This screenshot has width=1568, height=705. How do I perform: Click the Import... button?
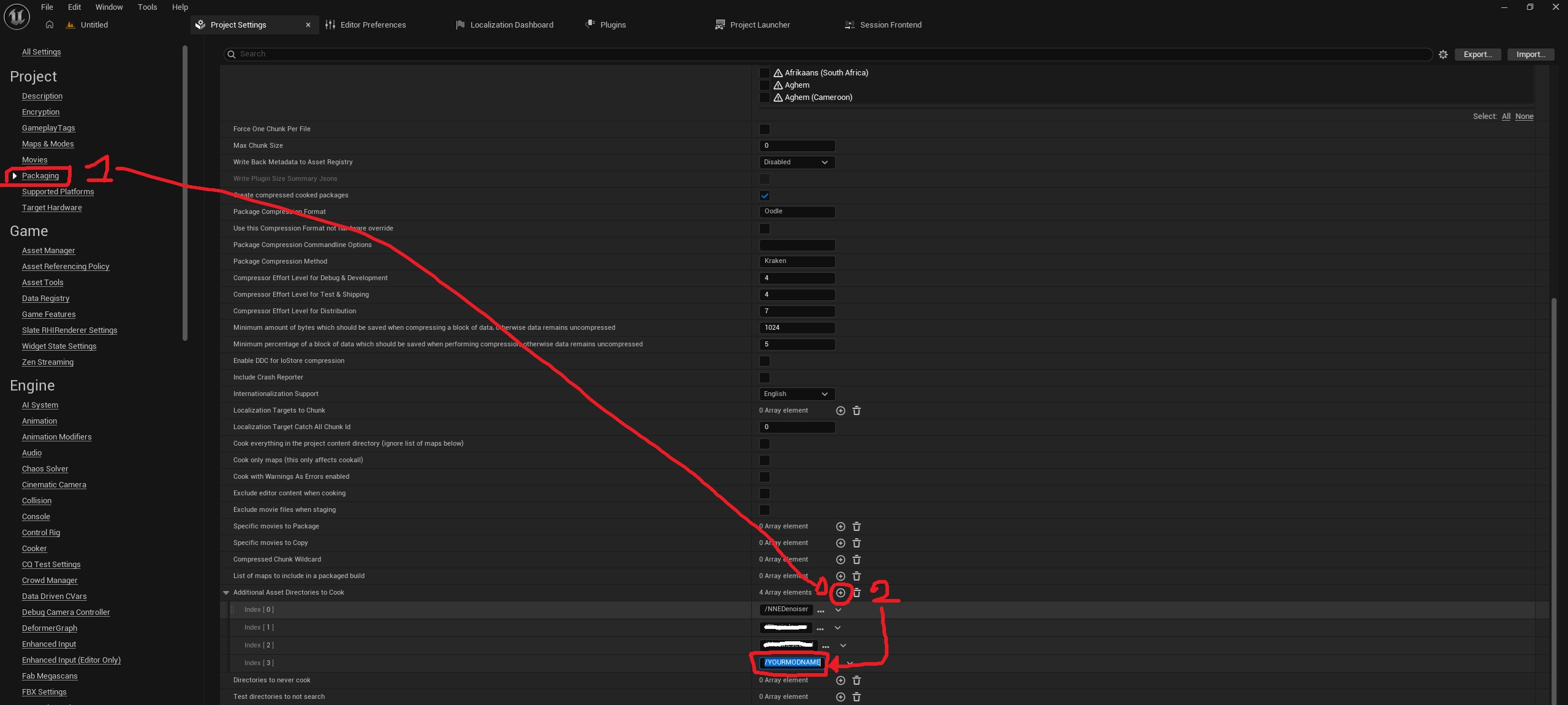[1531, 55]
